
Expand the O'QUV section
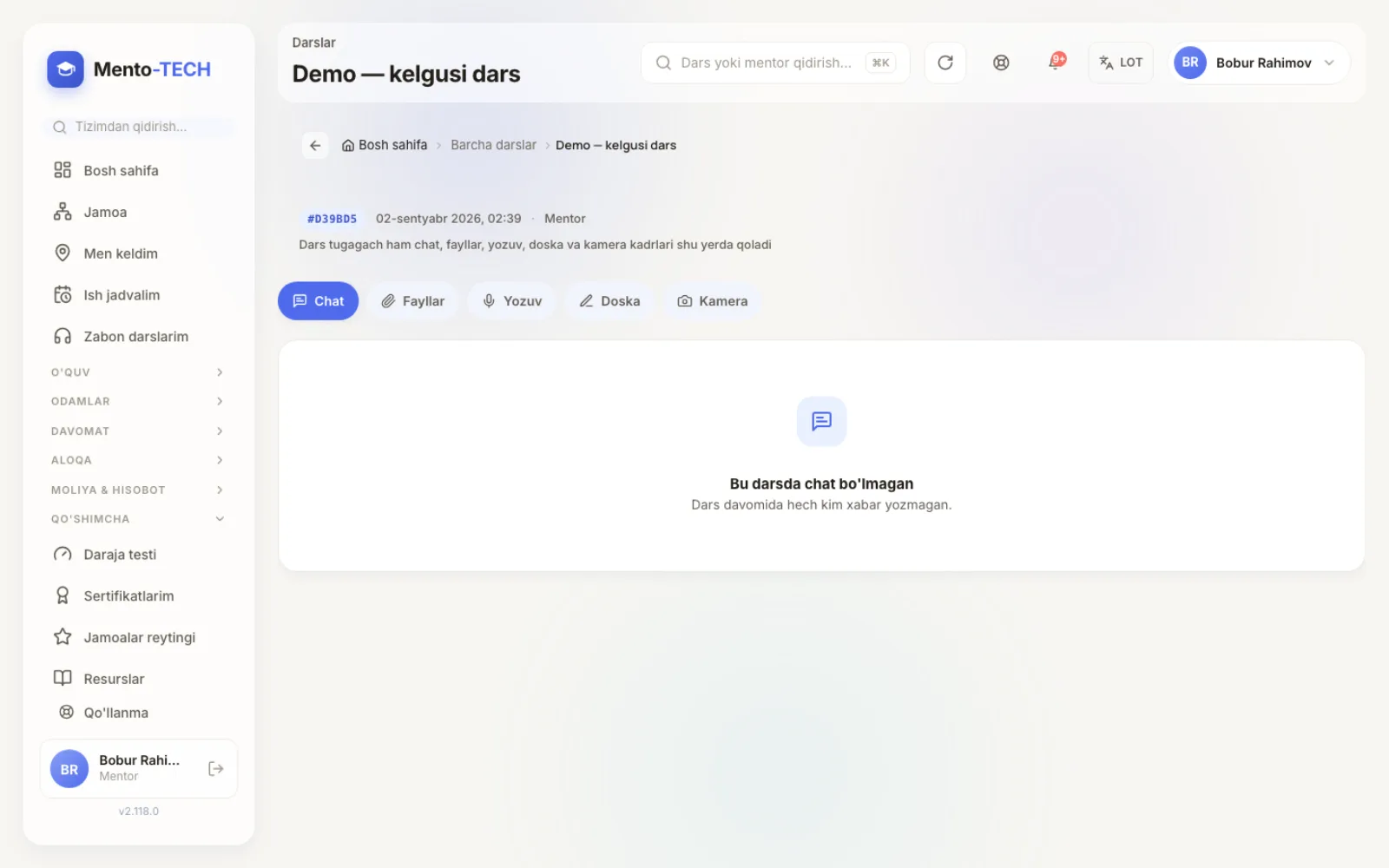point(139,372)
